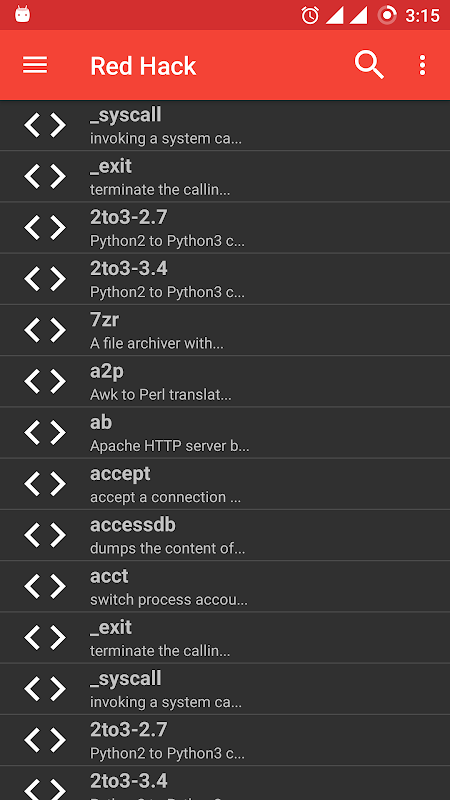Select acct switch process accounting entry
Image resolution: width=450 pixels, height=800 pixels.
tap(225, 586)
